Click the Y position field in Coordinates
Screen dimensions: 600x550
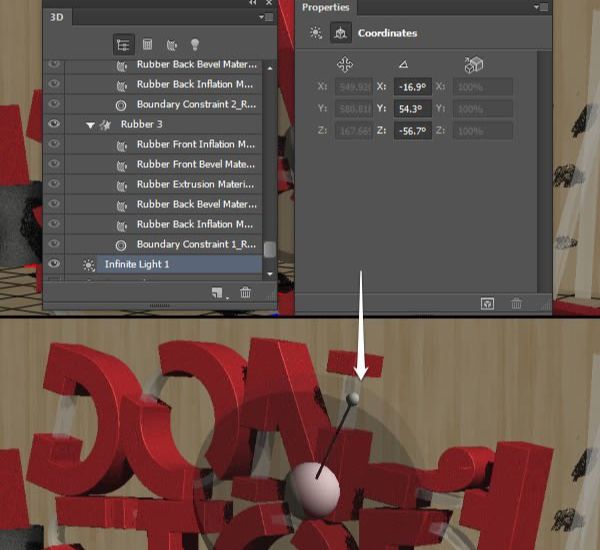(x=354, y=109)
